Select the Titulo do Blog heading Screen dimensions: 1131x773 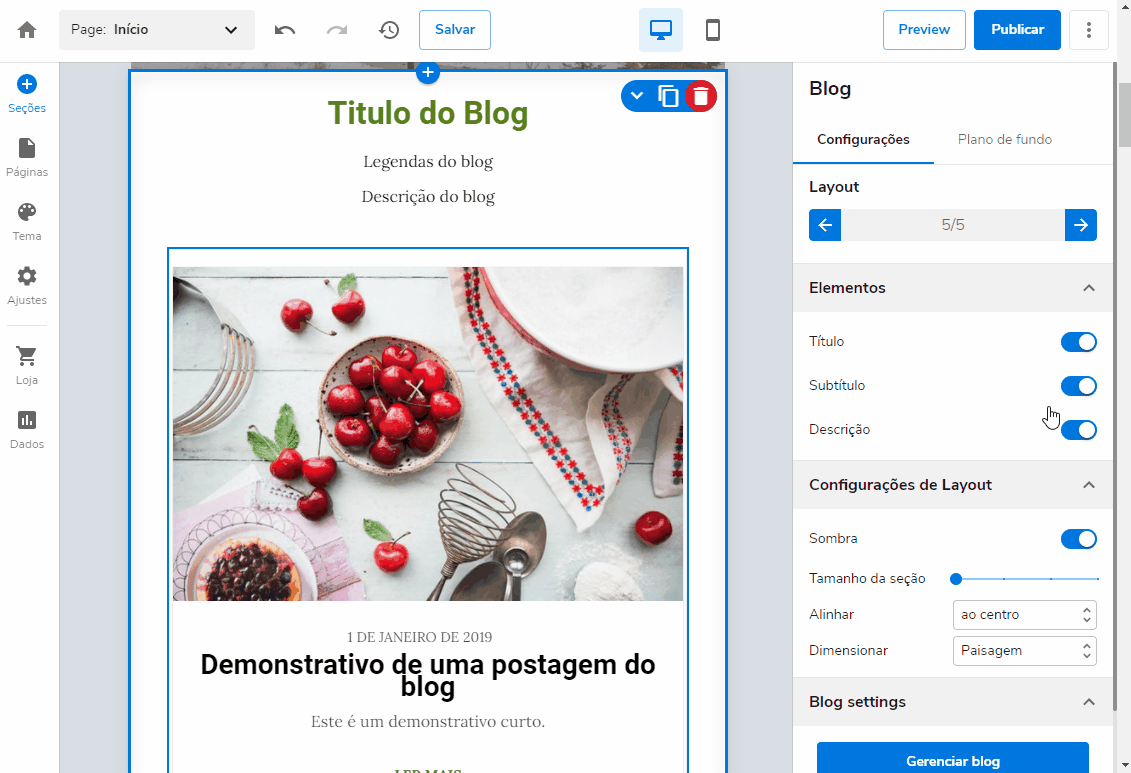click(x=428, y=113)
